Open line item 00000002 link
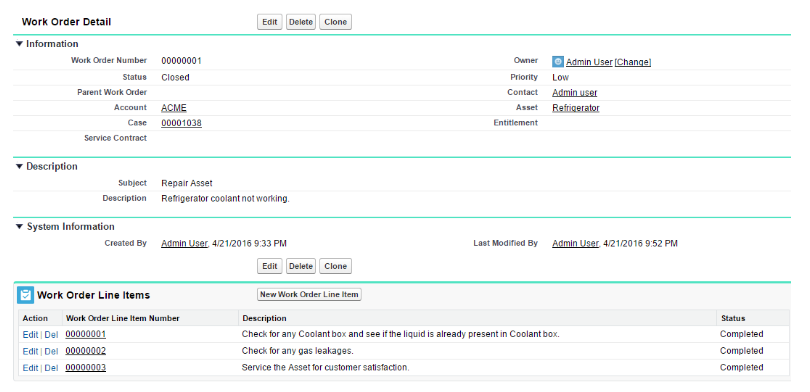This screenshot has width=810, height=392. [86, 351]
